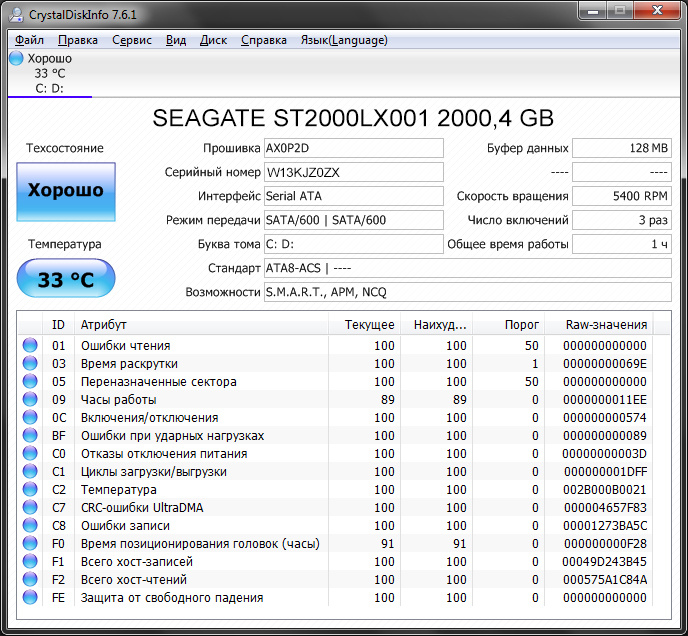The image size is (688, 636).
Task: Click status orb for CRC-ошибки UltraDMA
Action: click(x=30, y=507)
